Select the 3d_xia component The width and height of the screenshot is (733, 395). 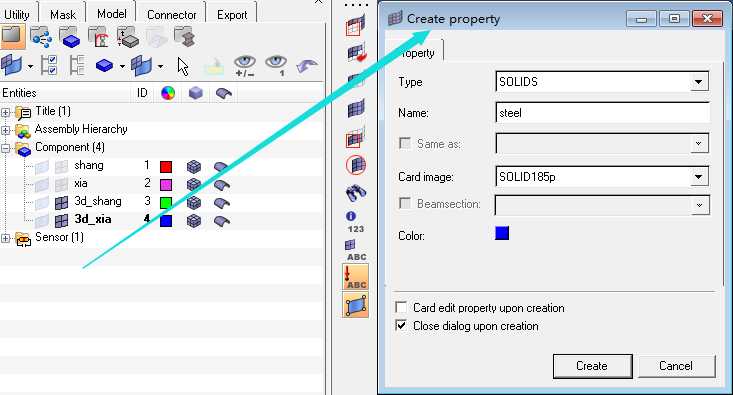pyautogui.click(x=93, y=219)
